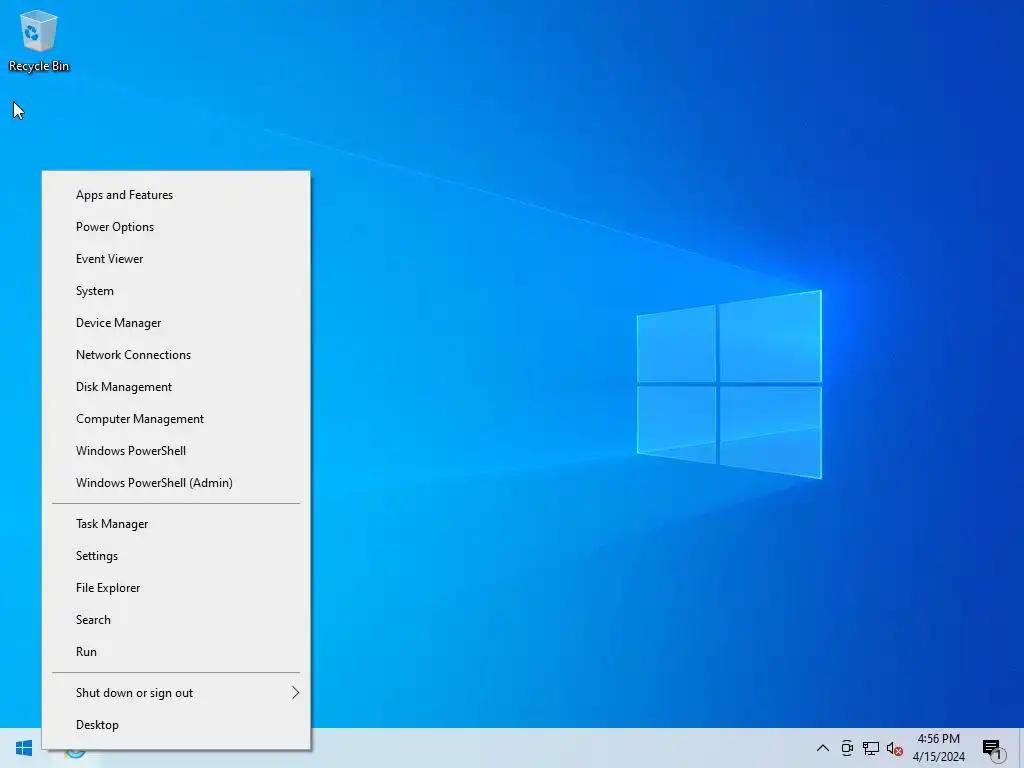Open the network status tray icon
This screenshot has height=768, width=1024.
pyautogui.click(x=871, y=748)
